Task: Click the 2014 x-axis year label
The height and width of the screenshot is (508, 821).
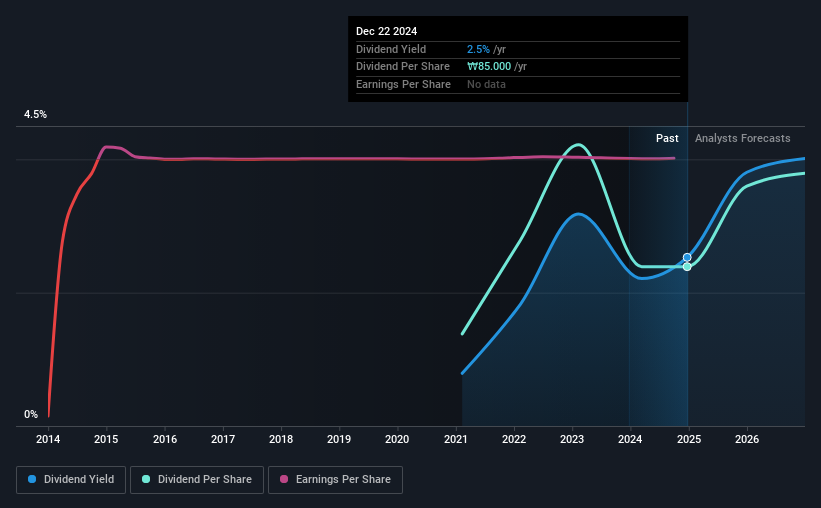Action: 48,439
